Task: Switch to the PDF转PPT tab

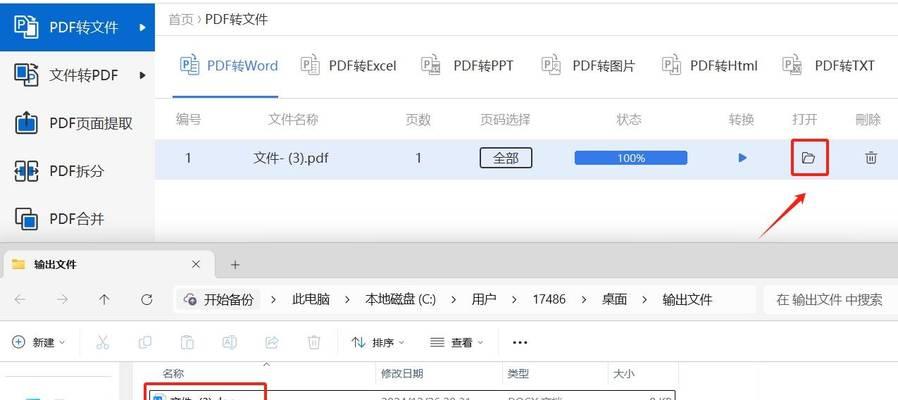Action: click(467, 66)
